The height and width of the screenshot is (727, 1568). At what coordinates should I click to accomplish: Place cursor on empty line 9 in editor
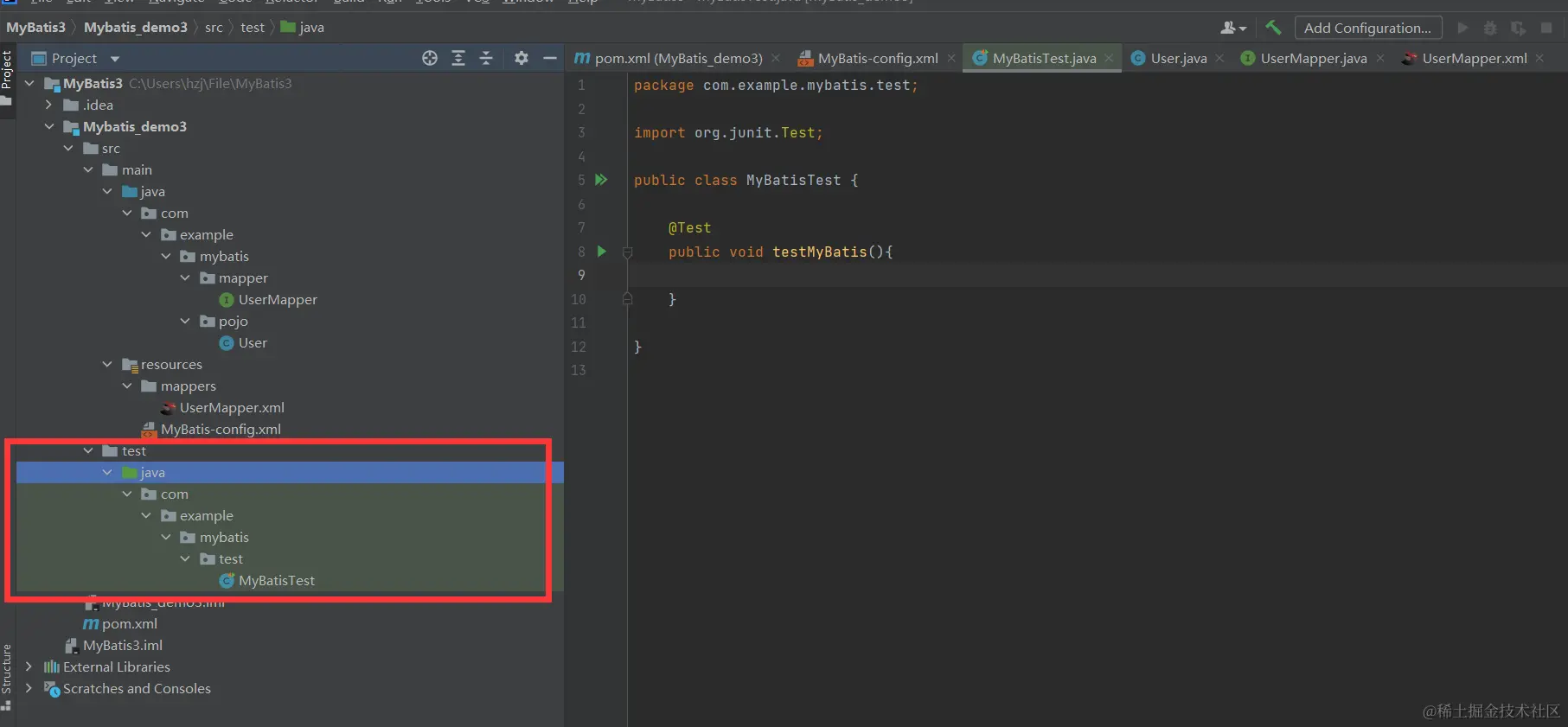click(x=1097, y=275)
